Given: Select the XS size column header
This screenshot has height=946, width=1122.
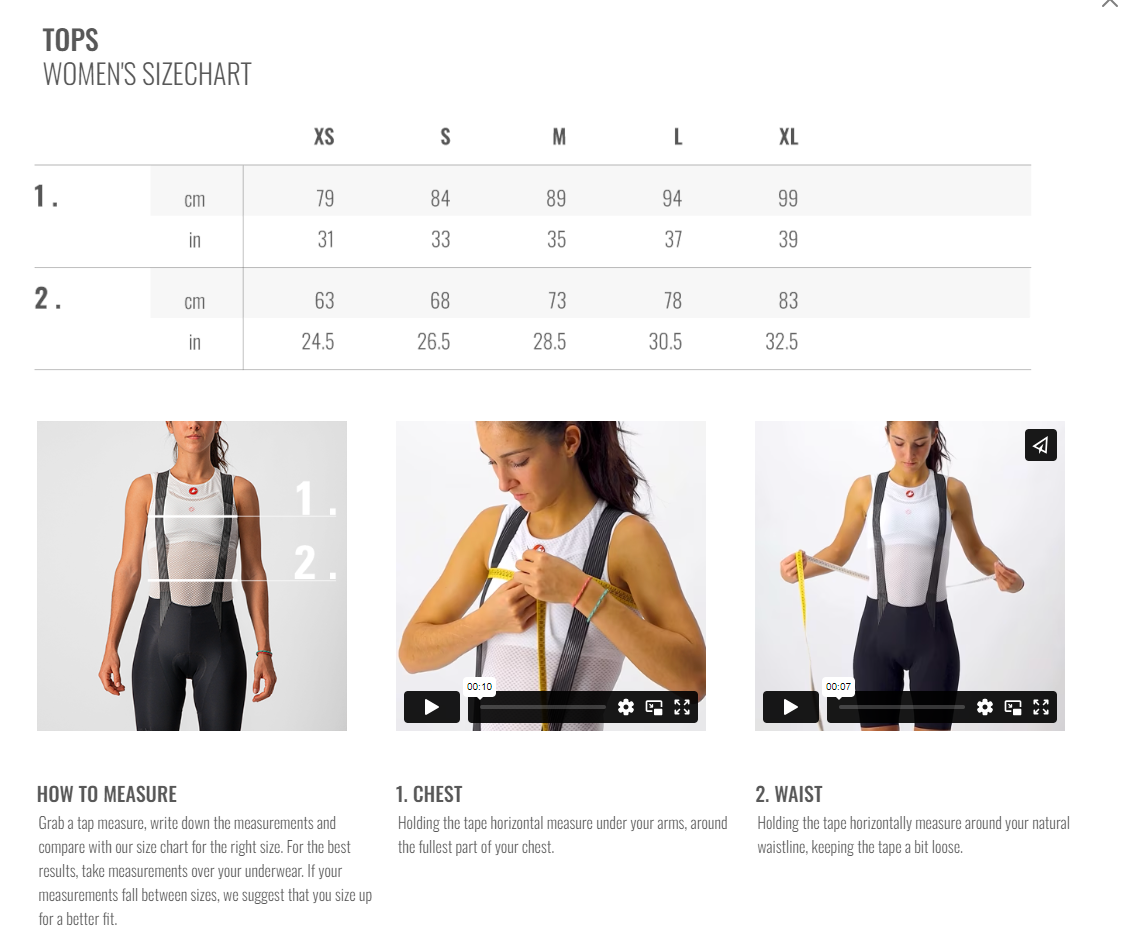Looking at the screenshot, I should (x=324, y=137).
